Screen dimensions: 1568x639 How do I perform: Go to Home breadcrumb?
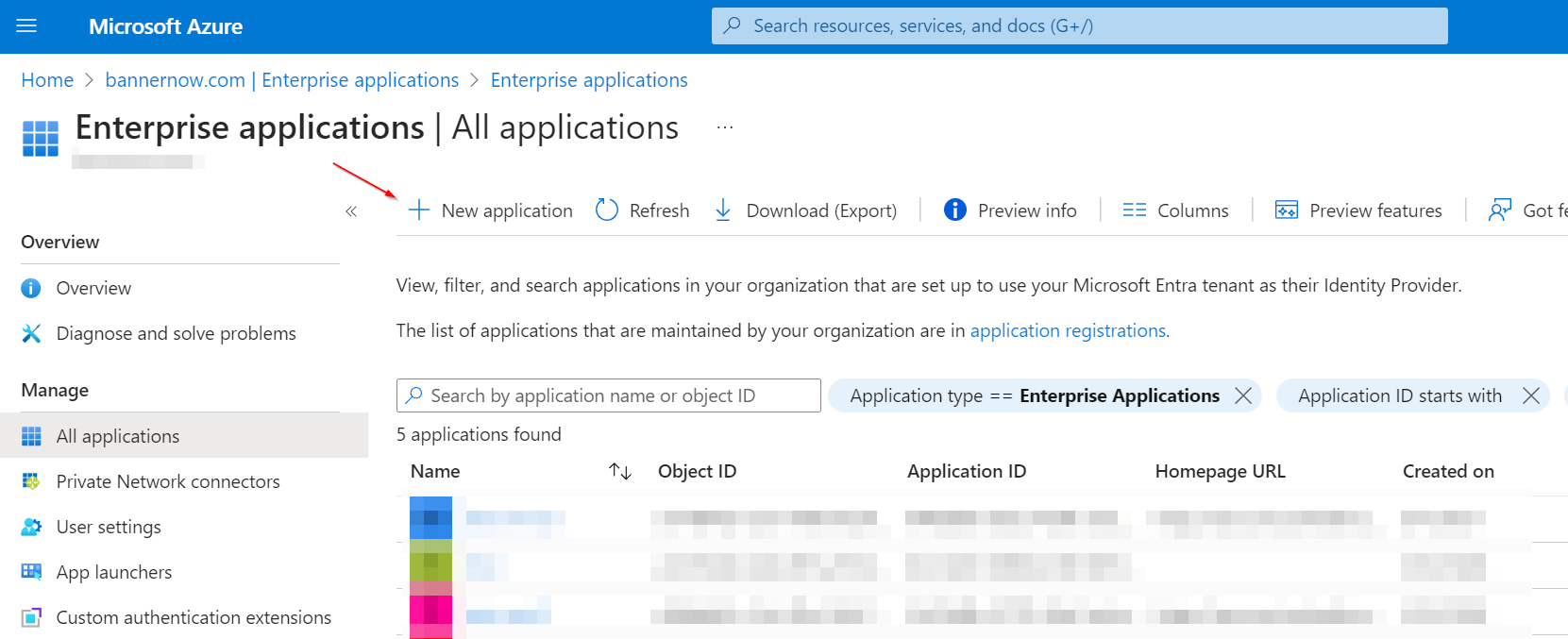(x=47, y=80)
